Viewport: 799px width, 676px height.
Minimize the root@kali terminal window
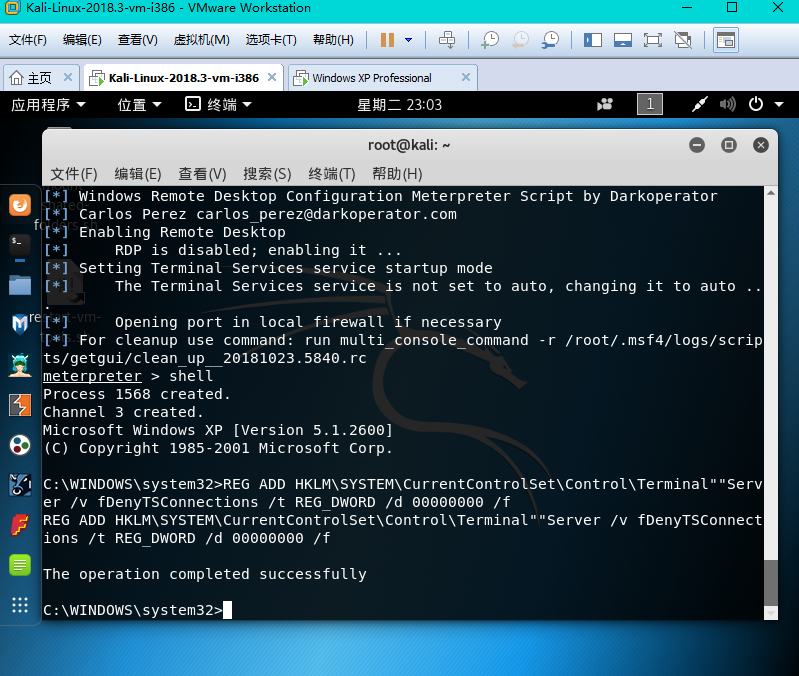[697, 145]
